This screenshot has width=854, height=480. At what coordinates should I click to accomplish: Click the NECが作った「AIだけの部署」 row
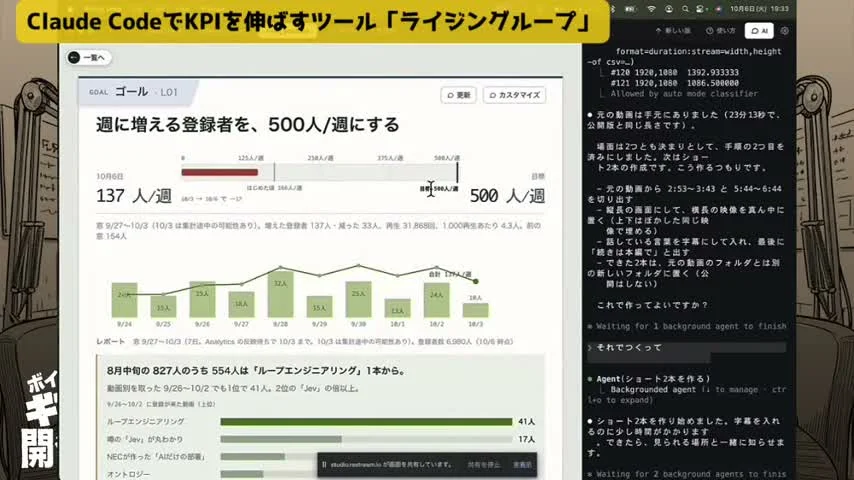click(212, 457)
